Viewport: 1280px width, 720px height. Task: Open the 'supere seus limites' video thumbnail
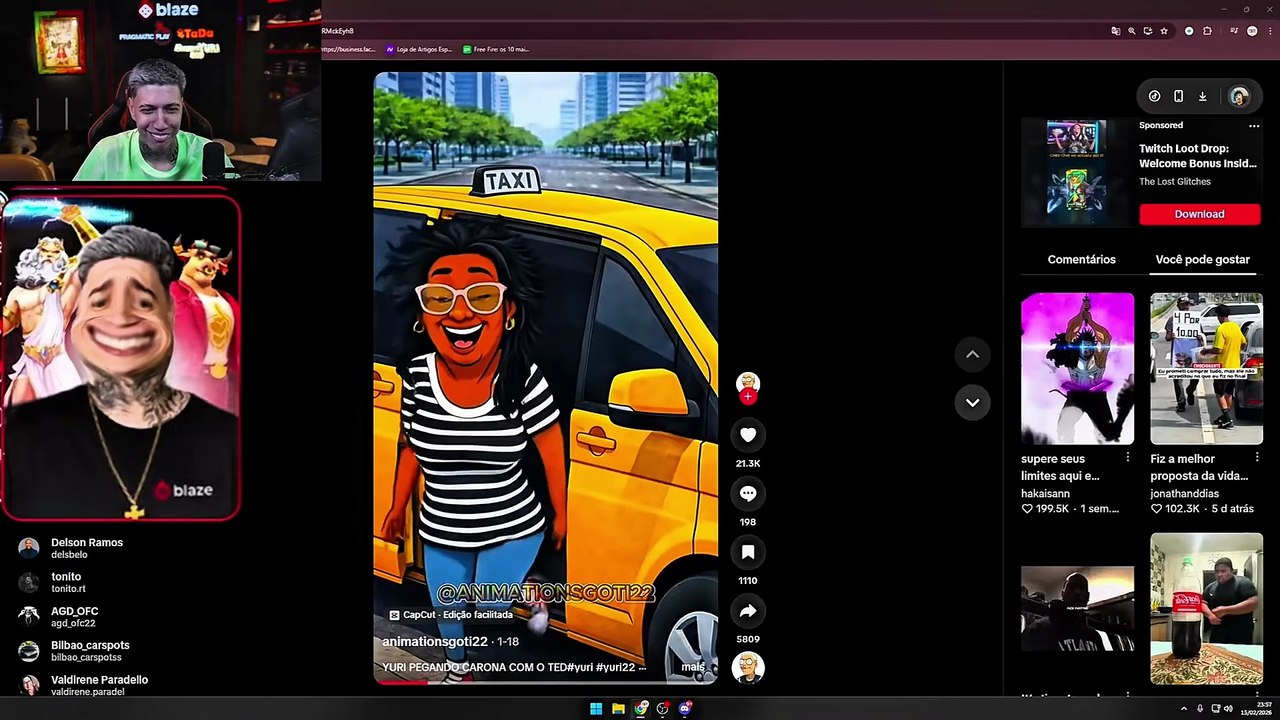coord(1077,368)
